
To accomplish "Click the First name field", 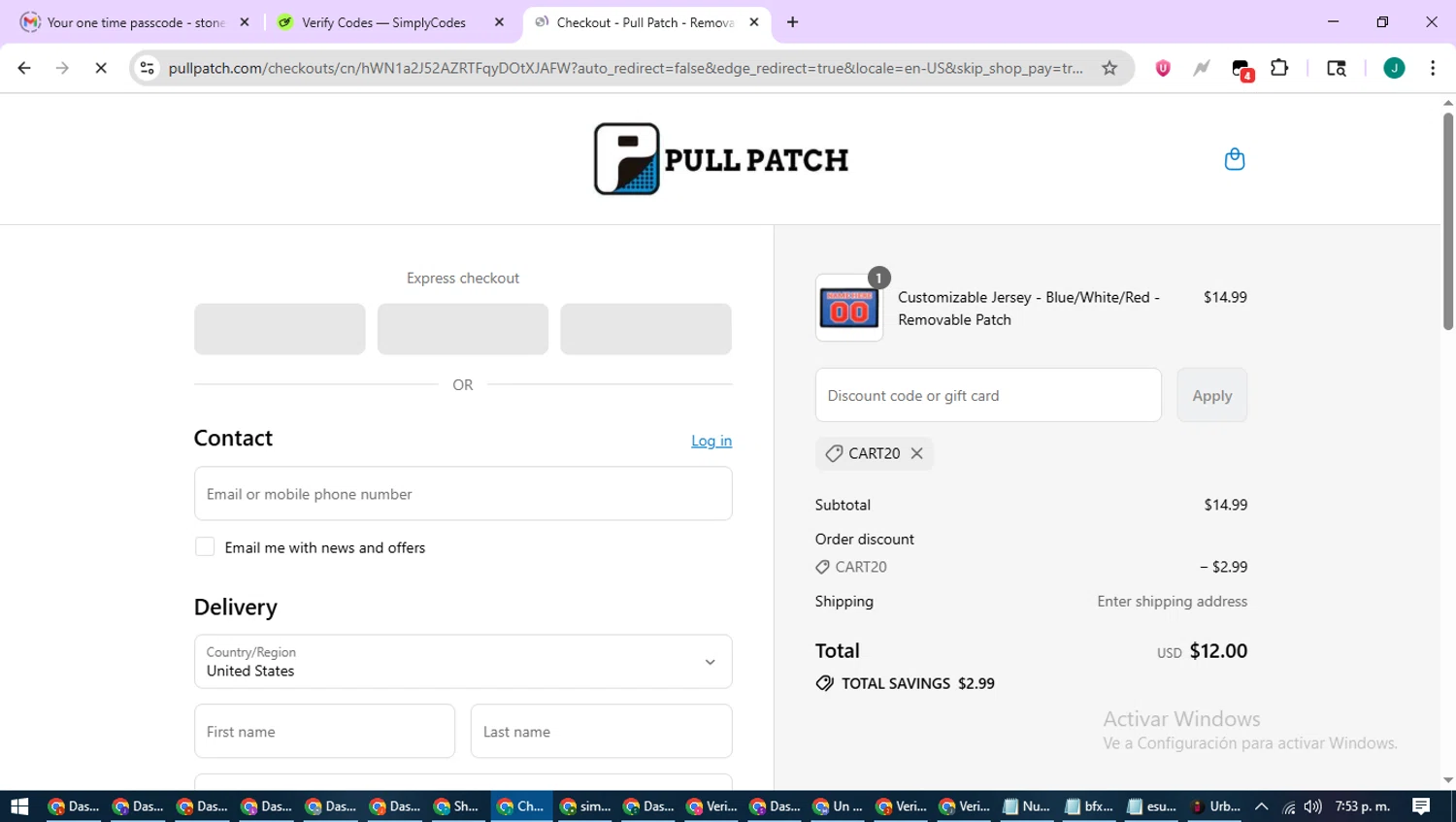I will 324,731.
